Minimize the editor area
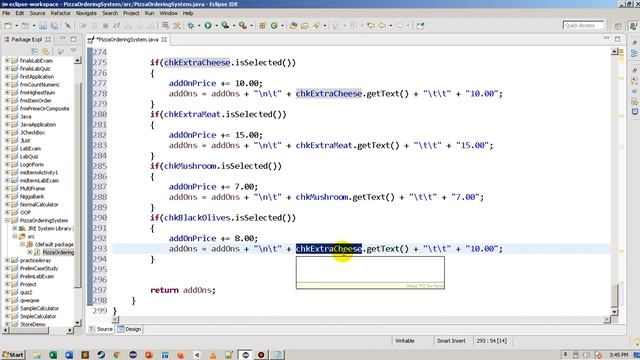 607,39
